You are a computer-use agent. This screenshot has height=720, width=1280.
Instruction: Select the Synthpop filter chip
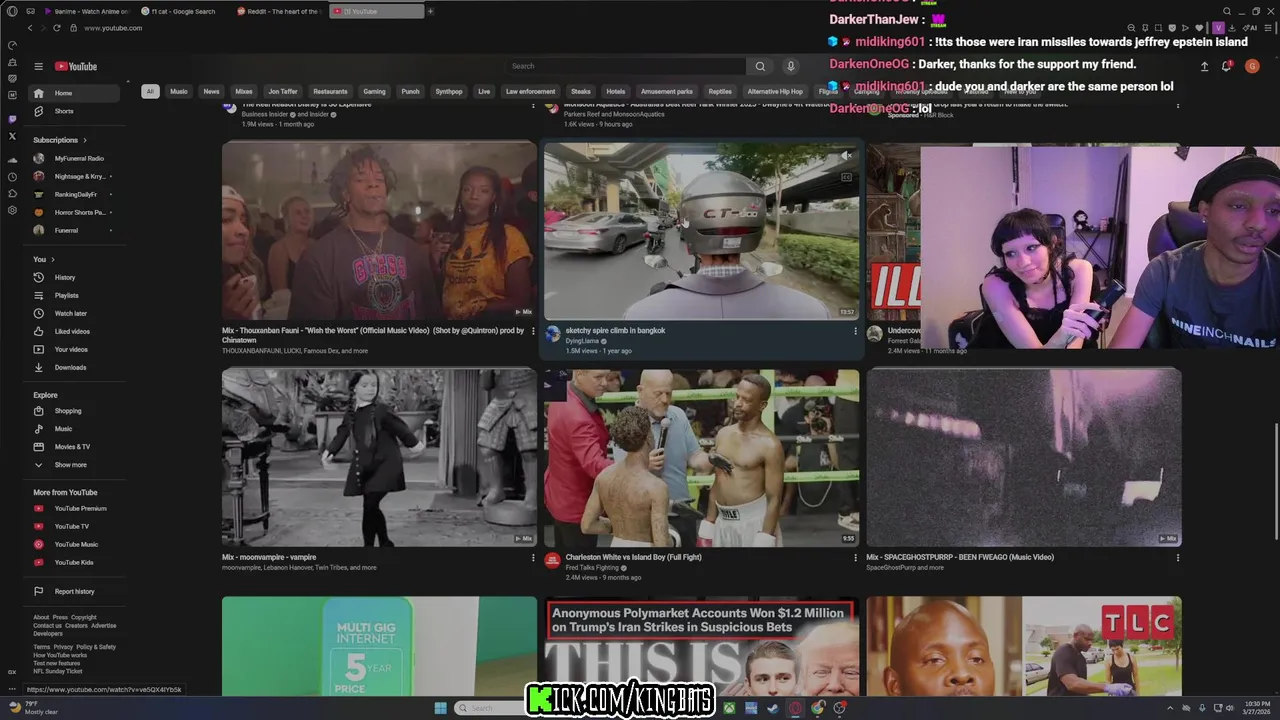(x=449, y=91)
